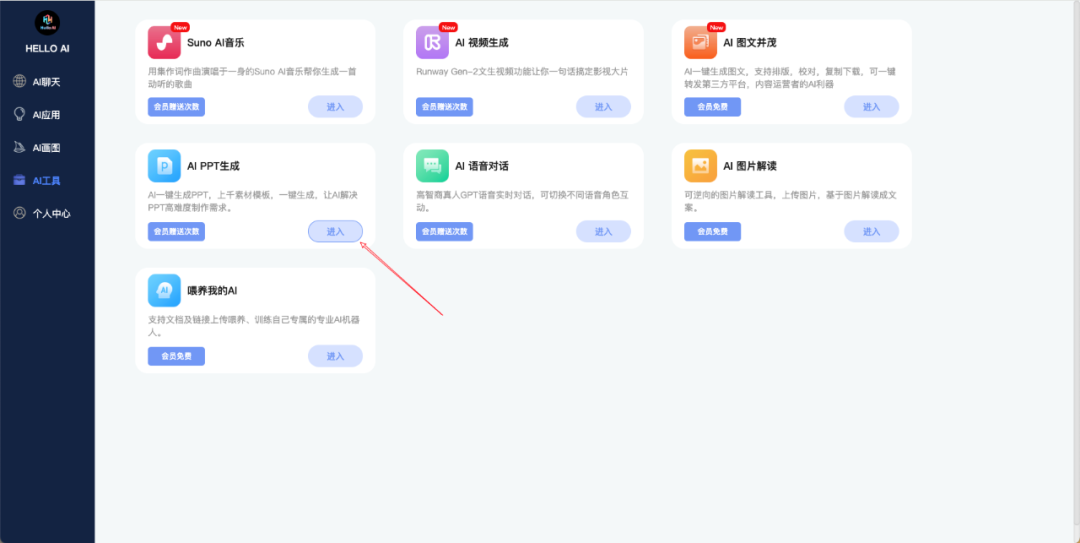The height and width of the screenshot is (543, 1080).
Task: Click 会员免费 tag on AI 图文并茂 card
Action: pyautogui.click(x=712, y=107)
